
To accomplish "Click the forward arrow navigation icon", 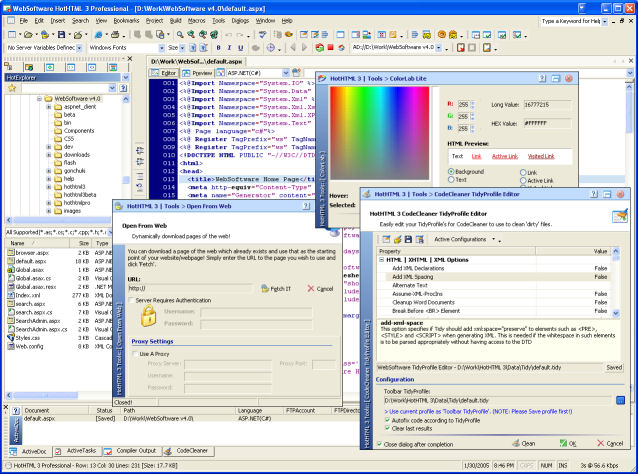I will (x=304, y=48).
